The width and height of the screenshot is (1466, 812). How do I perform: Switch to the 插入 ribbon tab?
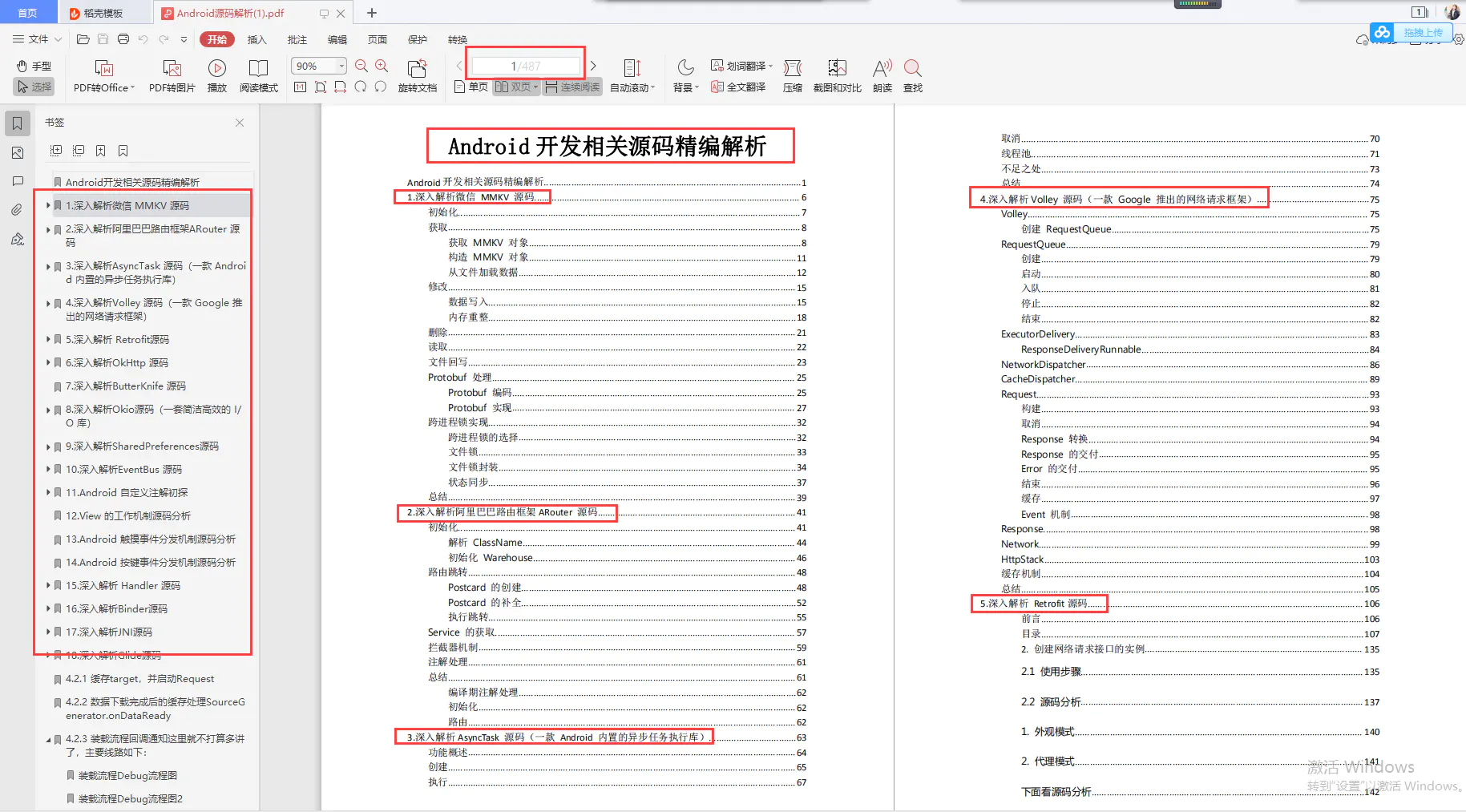[256, 39]
